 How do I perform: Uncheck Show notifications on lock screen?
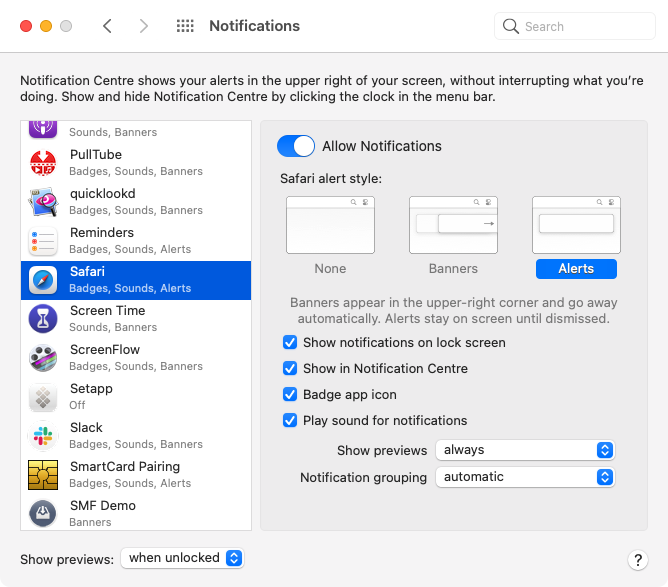290,342
